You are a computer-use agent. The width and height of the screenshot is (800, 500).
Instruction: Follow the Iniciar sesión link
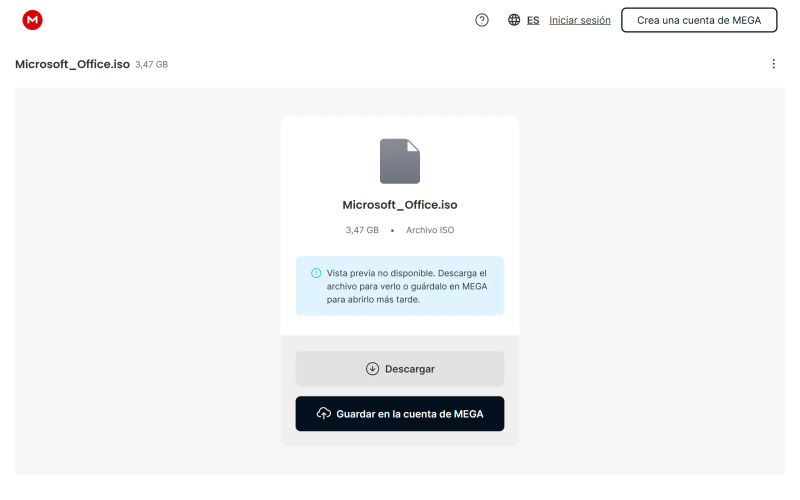pyautogui.click(x=580, y=20)
